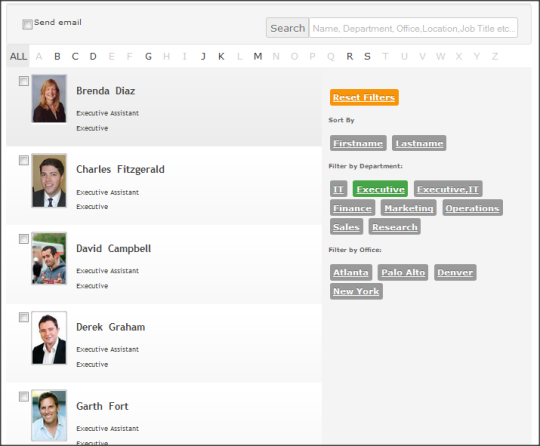Viewport: 540px width, 446px height.
Task: Select Brenda Diaz's checkbox
Action: click(x=24, y=81)
